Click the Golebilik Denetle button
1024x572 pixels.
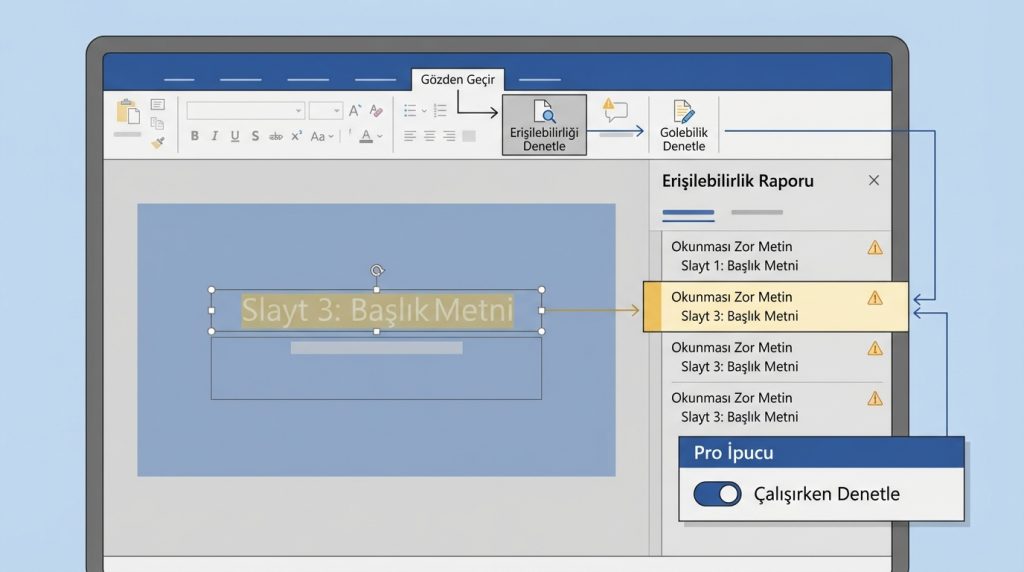[684, 125]
